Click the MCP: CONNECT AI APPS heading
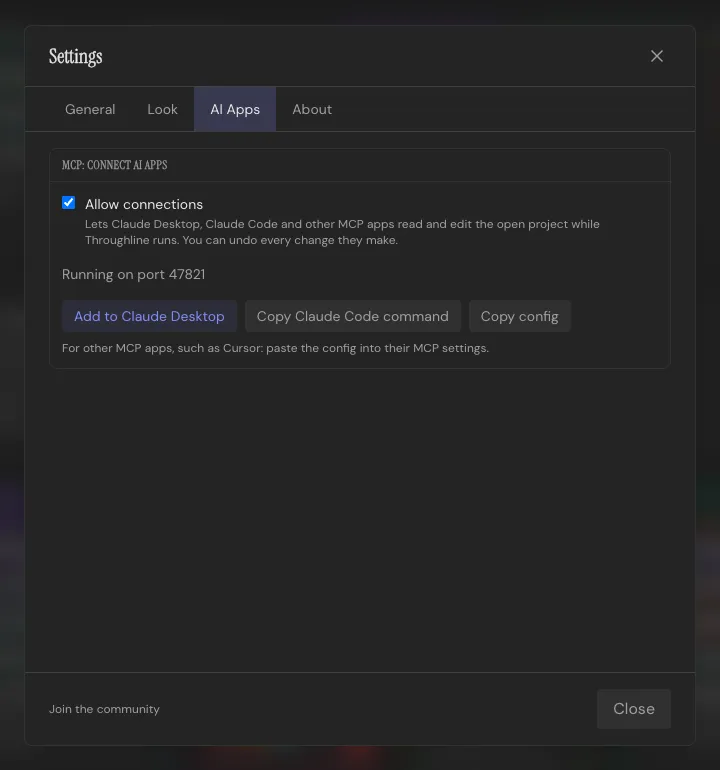The width and height of the screenshot is (720, 770). tap(114, 165)
